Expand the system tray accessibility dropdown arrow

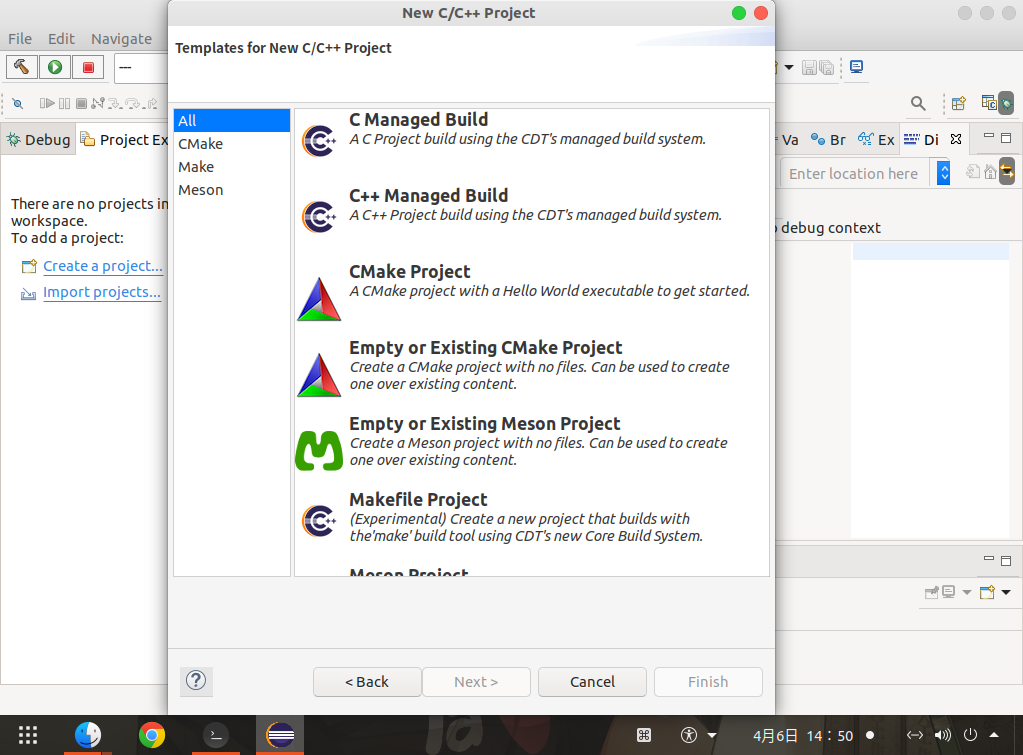click(712, 735)
